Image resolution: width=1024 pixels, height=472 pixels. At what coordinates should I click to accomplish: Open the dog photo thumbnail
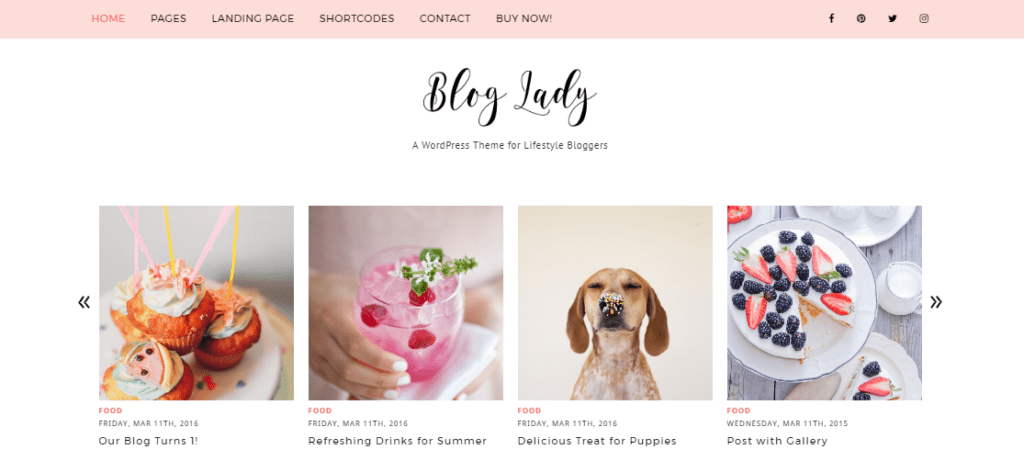coord(615,303)
